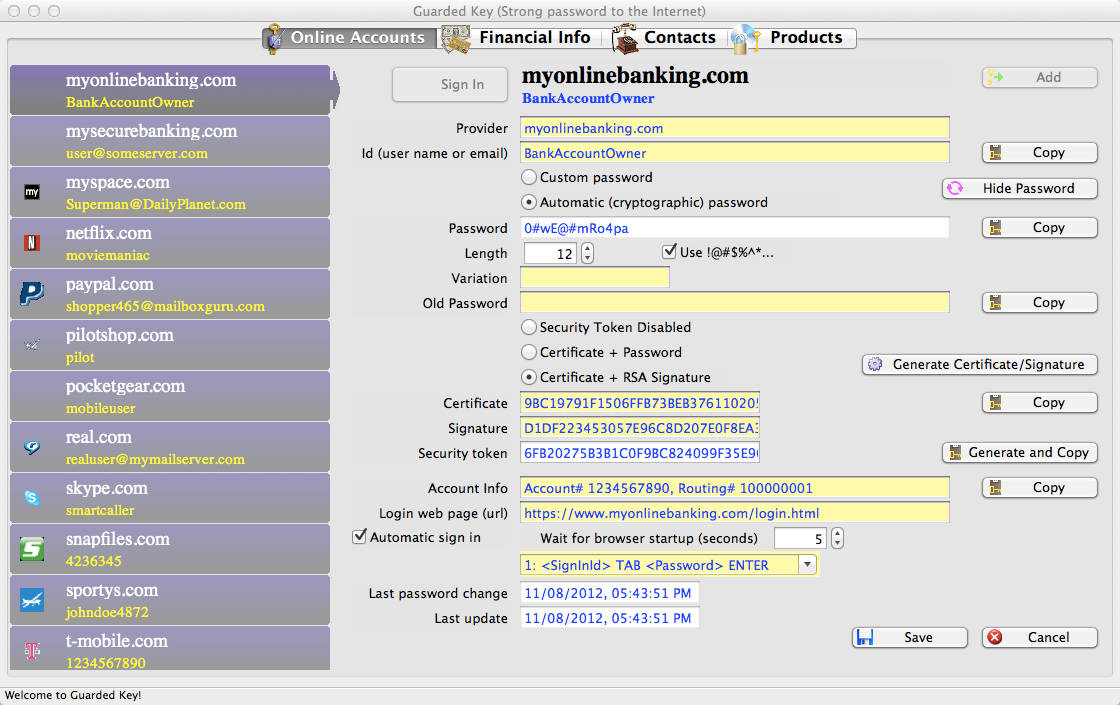
Task: Click the Last password change date value
Action: tap(609, 593)
